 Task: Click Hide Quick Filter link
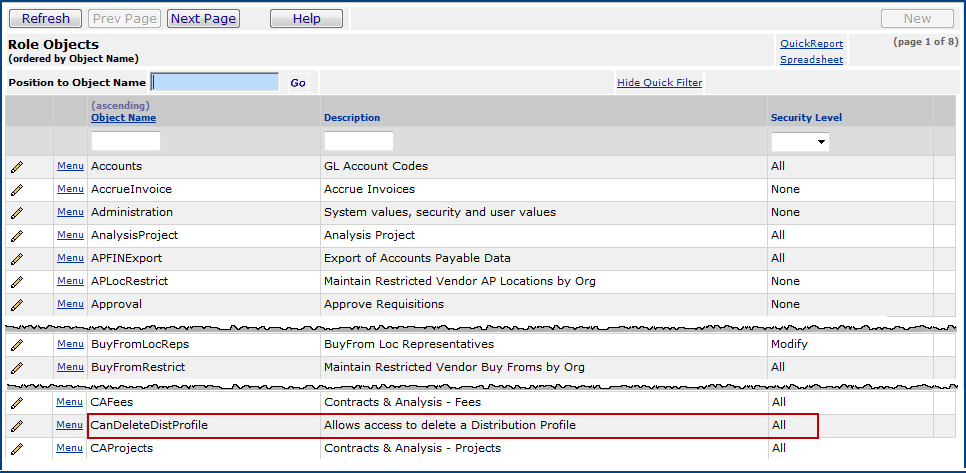[x=659, y=83]
